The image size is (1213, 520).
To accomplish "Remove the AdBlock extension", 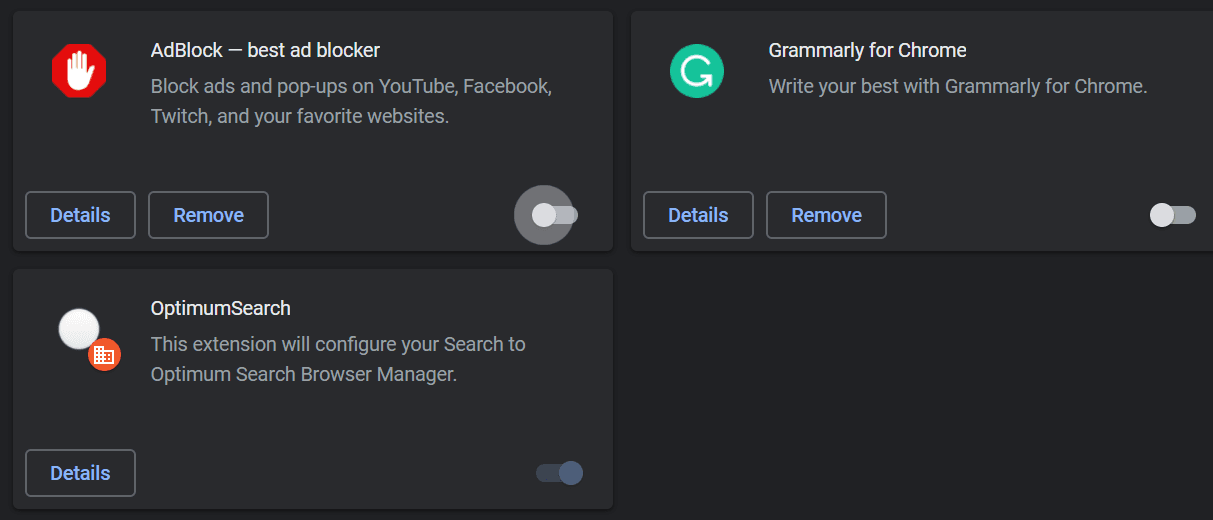I will (208, 215).
